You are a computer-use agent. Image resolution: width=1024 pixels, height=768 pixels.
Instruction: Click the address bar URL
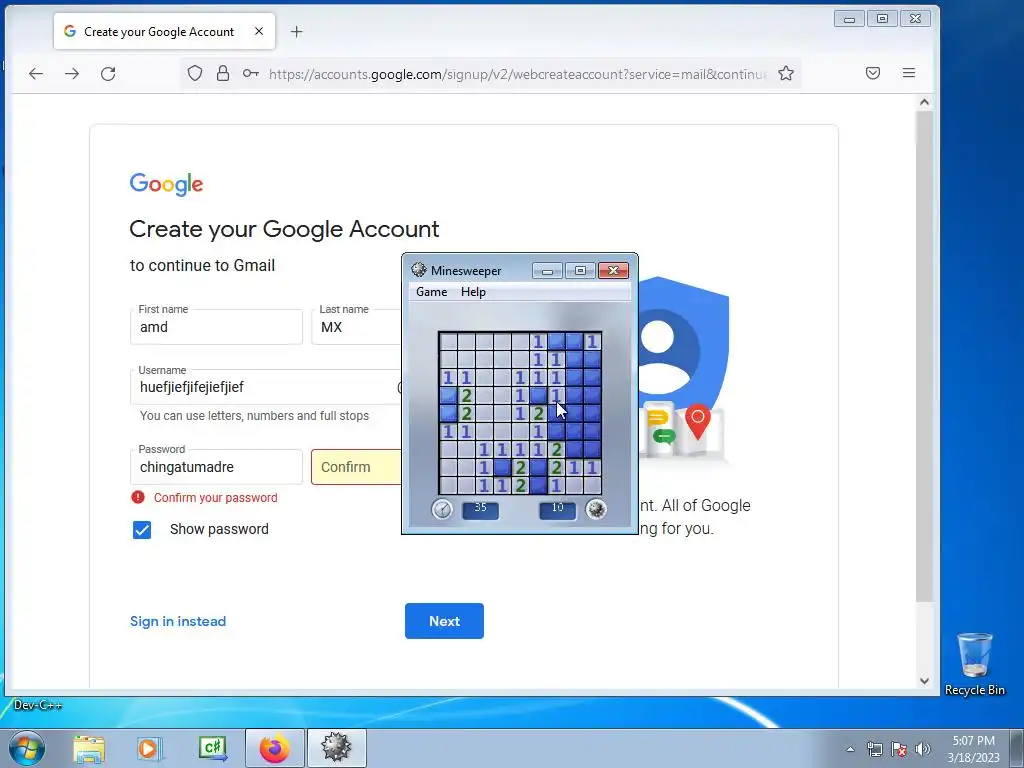pyautogui.click(x=517, y=74)
